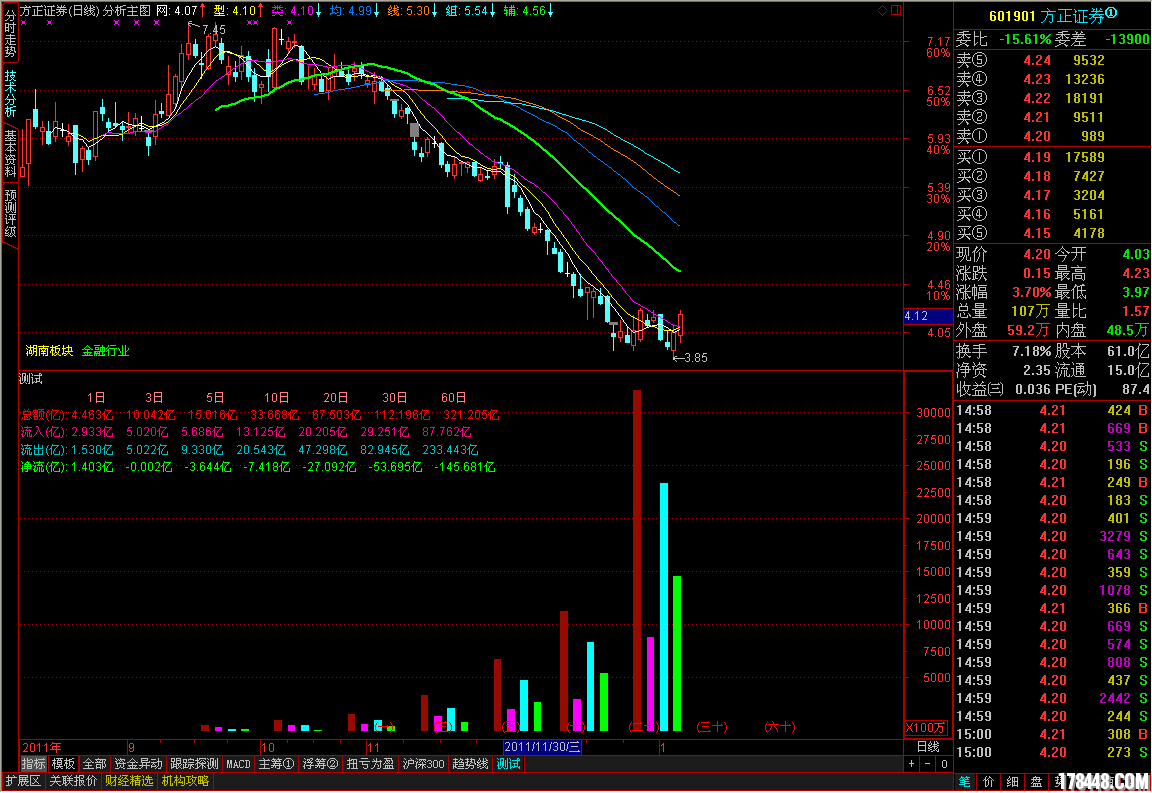This screenshot has height=793, width=1152.
Task: Open the 财经精选 bottom tab
Action: (x=129, y=781)
